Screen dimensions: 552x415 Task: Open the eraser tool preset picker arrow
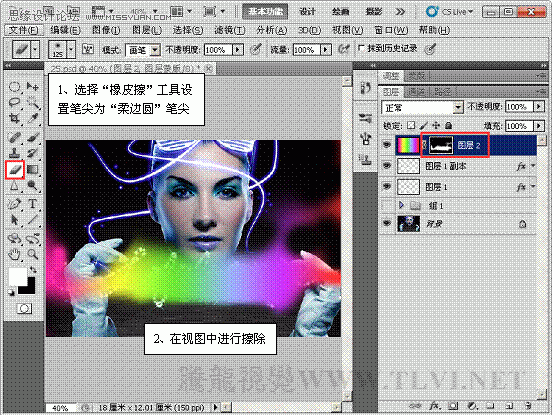coord(35,49)
